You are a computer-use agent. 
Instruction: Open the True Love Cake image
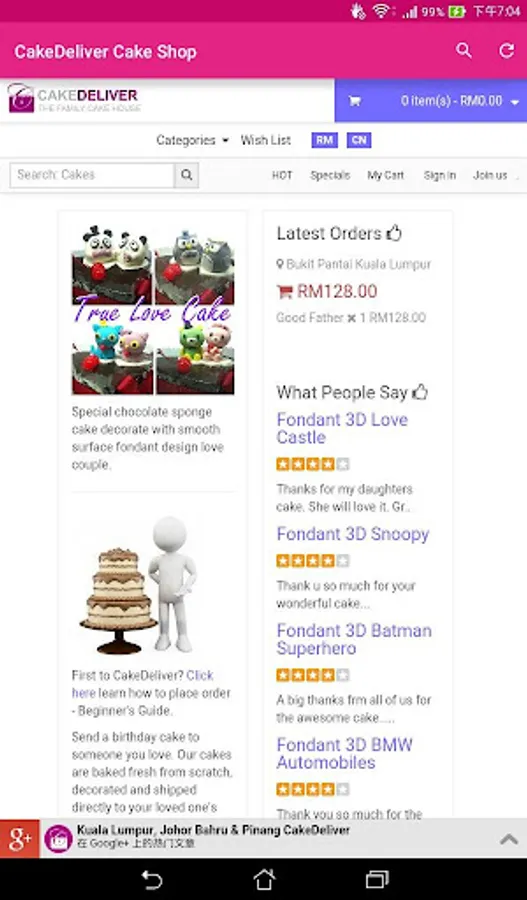coord(153,310)
